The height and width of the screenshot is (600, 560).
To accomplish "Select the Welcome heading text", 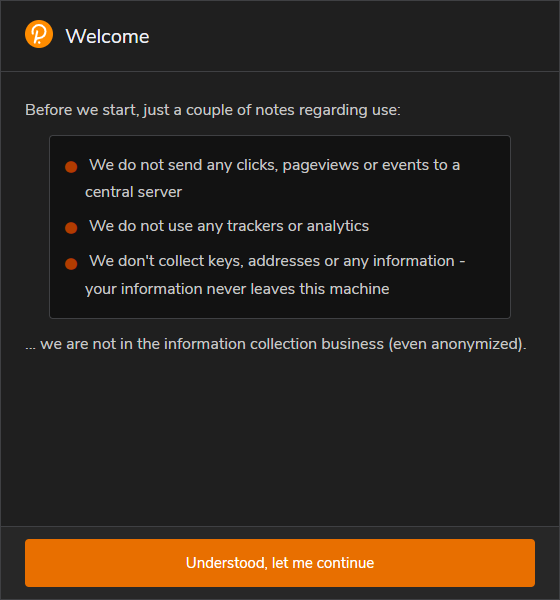I will [107, 37].
